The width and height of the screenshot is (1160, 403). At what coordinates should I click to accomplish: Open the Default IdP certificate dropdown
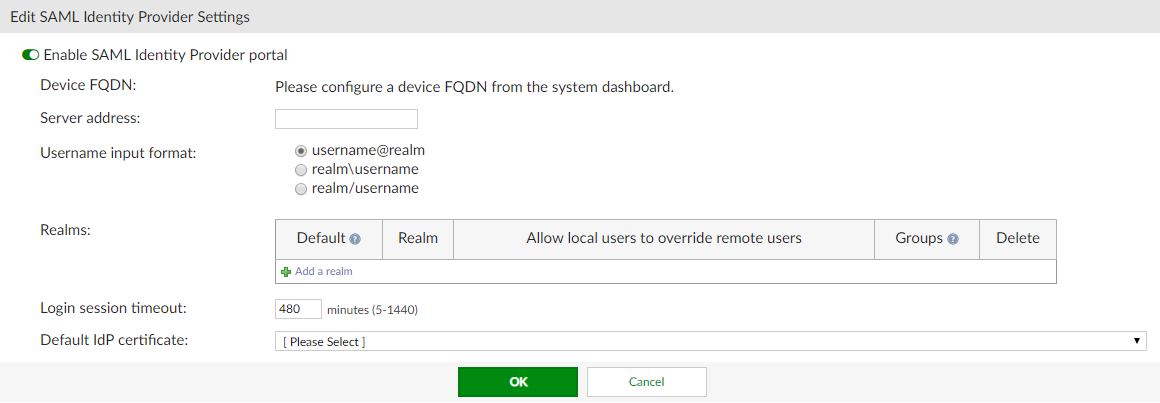[710, 342]
